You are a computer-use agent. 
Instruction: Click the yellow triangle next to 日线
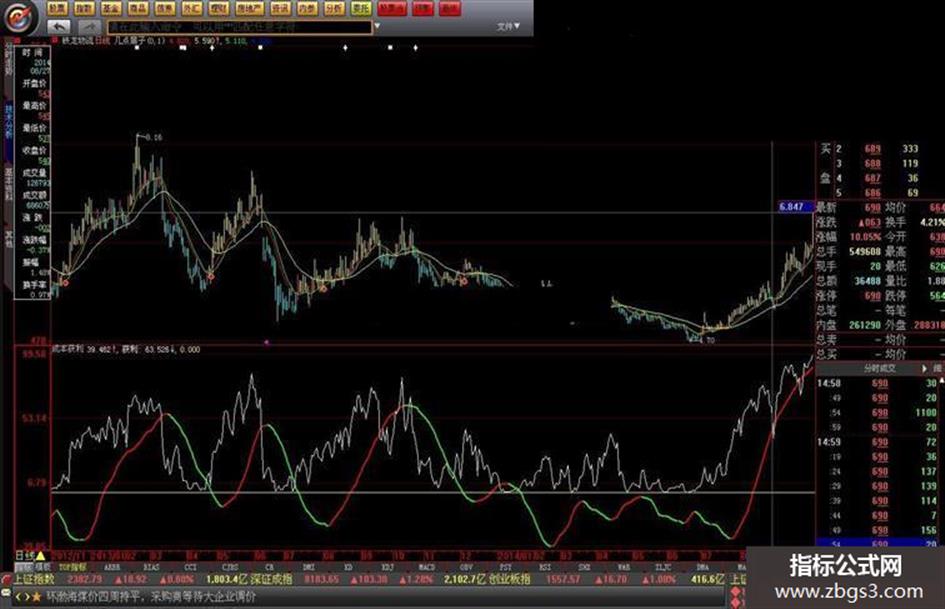[x=40, y=555]
